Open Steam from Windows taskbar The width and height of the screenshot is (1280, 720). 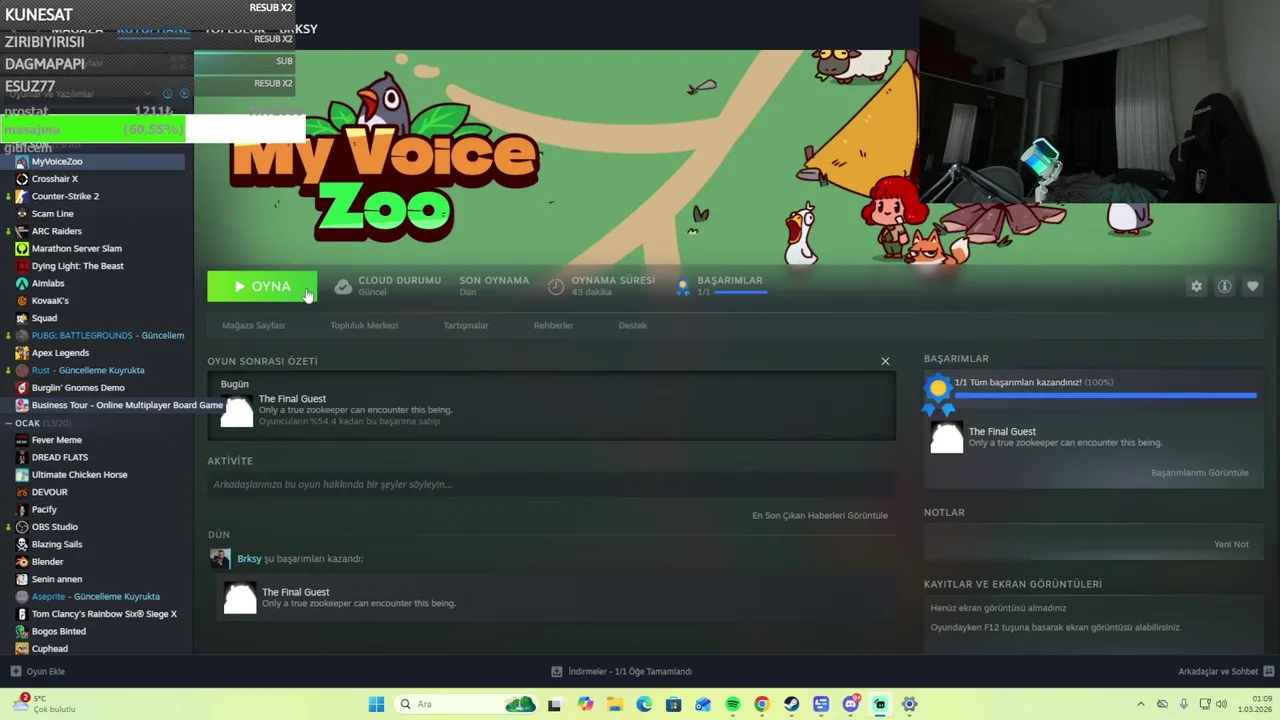point(791,704)
